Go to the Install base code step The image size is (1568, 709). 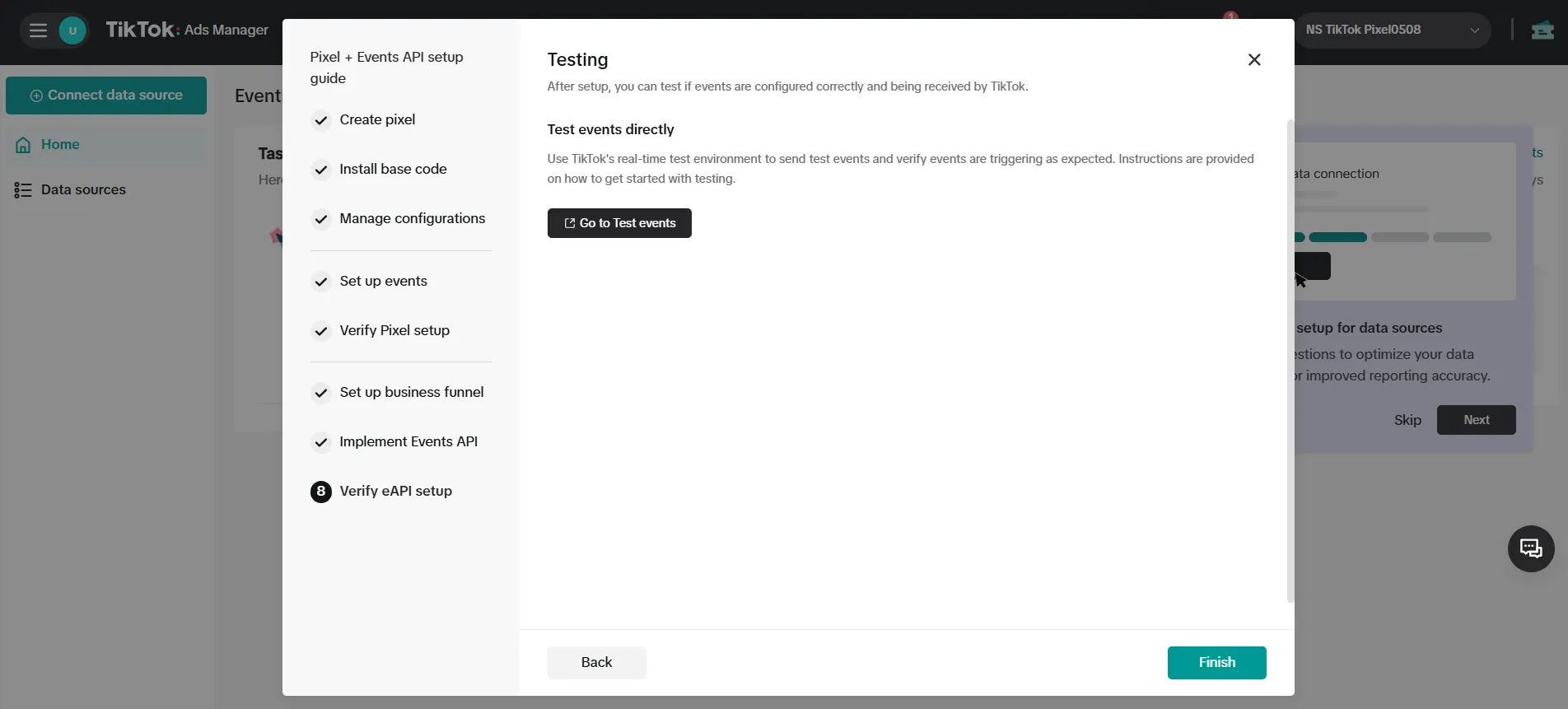pos(393,169)
